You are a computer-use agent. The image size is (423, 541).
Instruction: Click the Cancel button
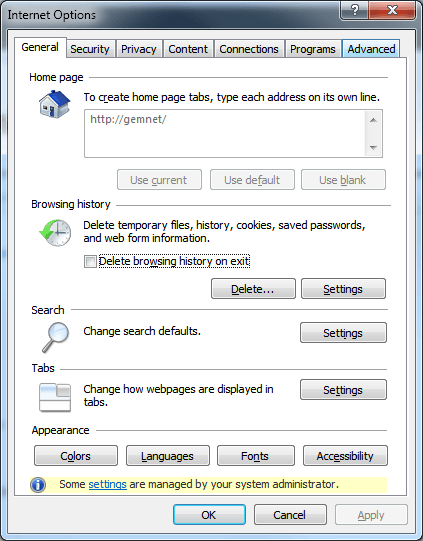[290, 515]
